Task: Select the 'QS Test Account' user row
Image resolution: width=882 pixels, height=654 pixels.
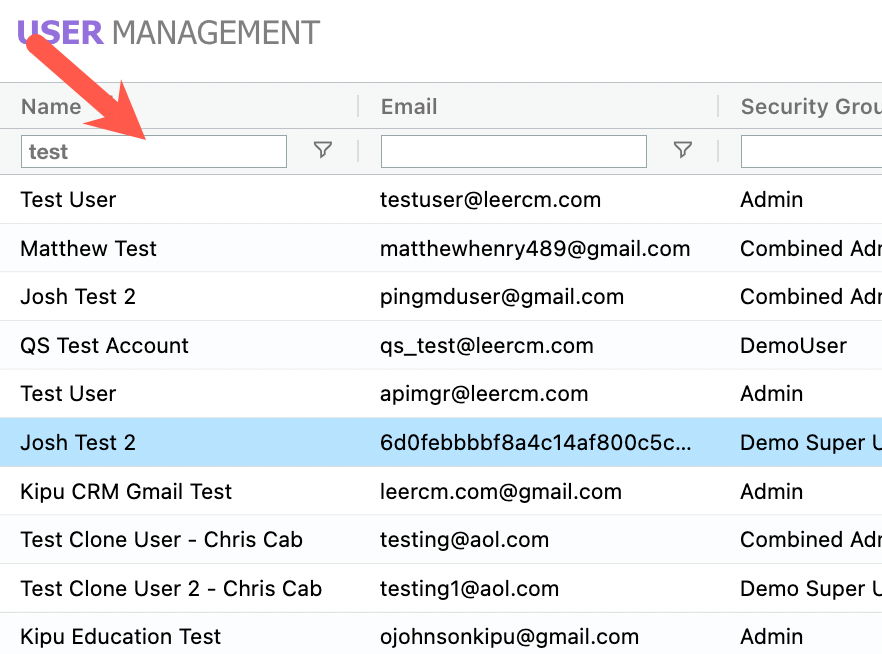Action: (x=104, y=345)
